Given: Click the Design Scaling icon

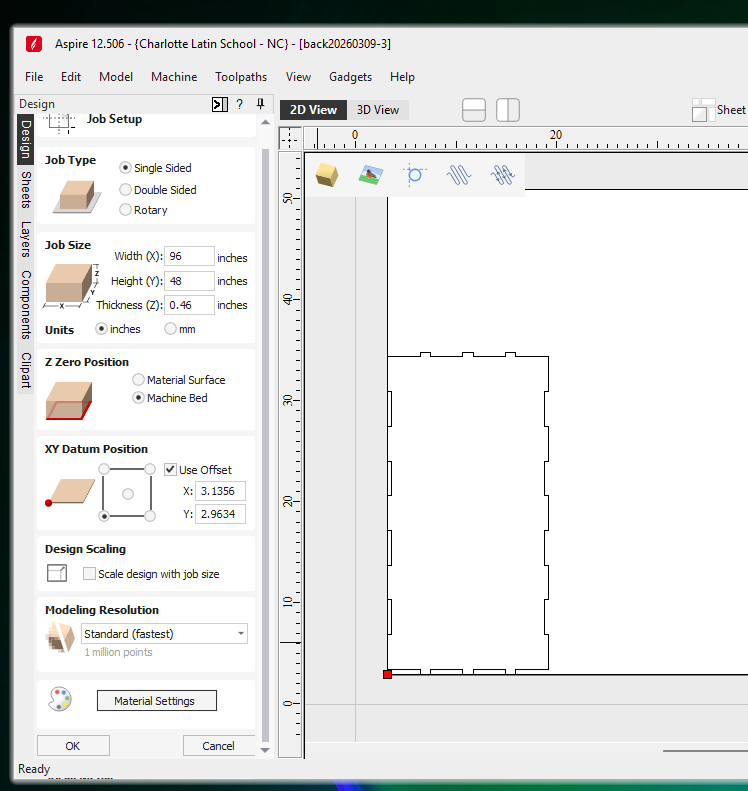Looking at the screenshot, I should (x=57, y=573).
